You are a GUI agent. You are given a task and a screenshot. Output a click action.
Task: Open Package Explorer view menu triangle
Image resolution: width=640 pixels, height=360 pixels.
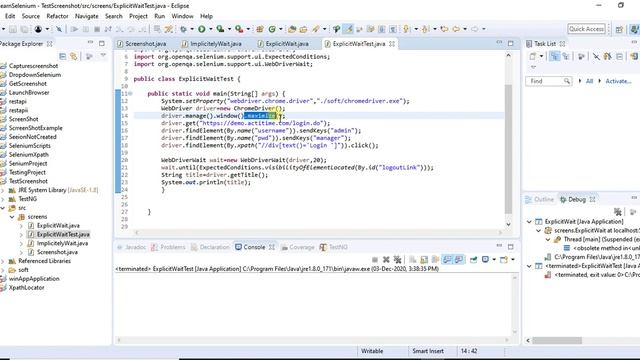pyautogui.click(x=103, y=56)
